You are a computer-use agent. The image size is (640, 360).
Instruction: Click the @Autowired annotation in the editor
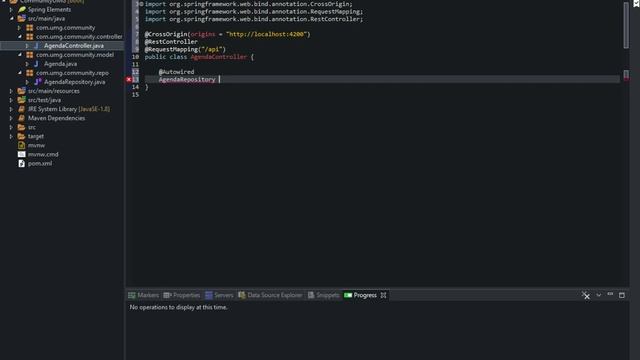pyautogui.click(x=176, y=72)
